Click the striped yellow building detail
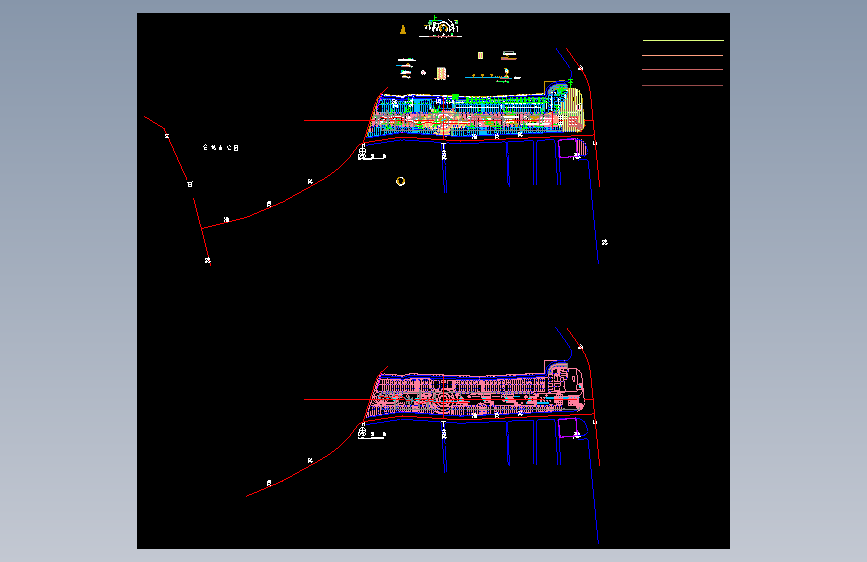Viewport: 867px width, 562px height. [x=441, y=73]
